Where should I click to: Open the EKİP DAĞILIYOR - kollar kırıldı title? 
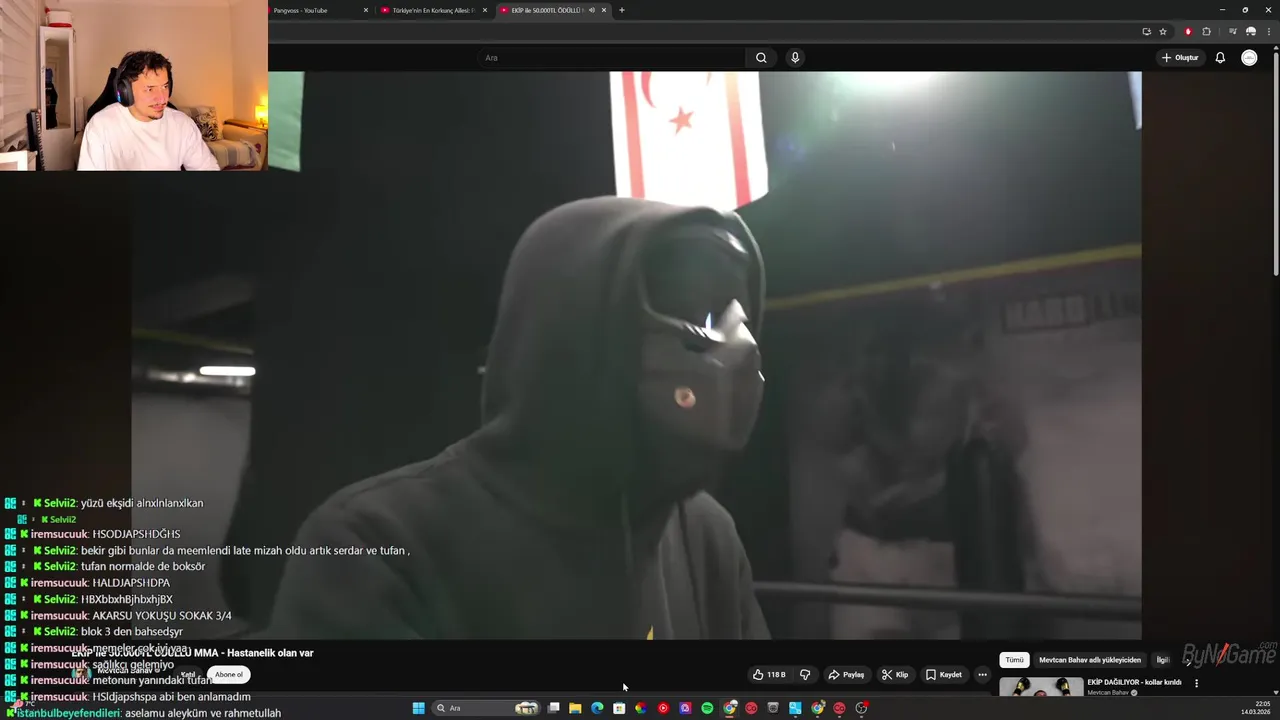point(1134,682)
